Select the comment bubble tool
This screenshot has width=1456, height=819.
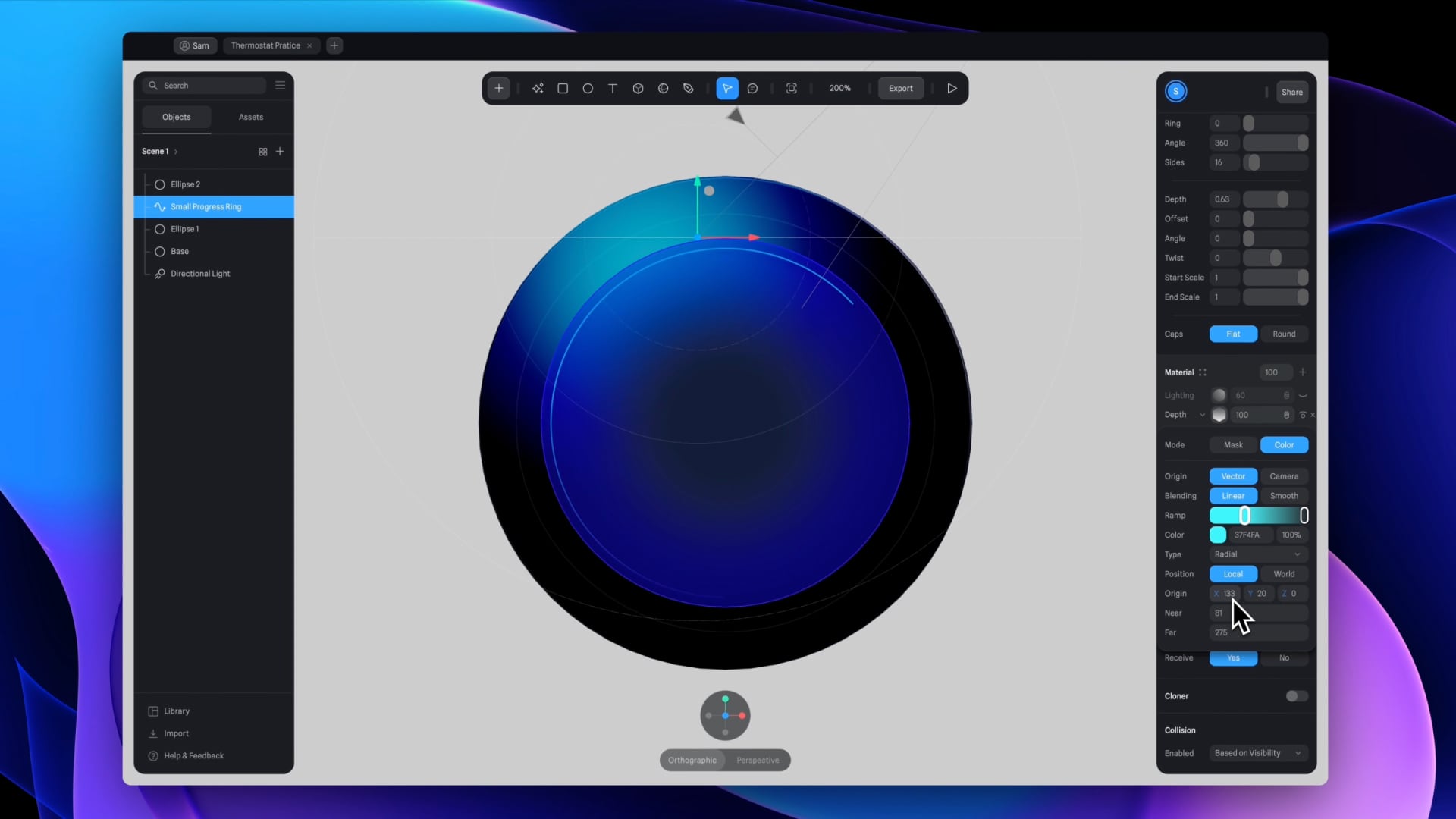click(x=752, y=89)
